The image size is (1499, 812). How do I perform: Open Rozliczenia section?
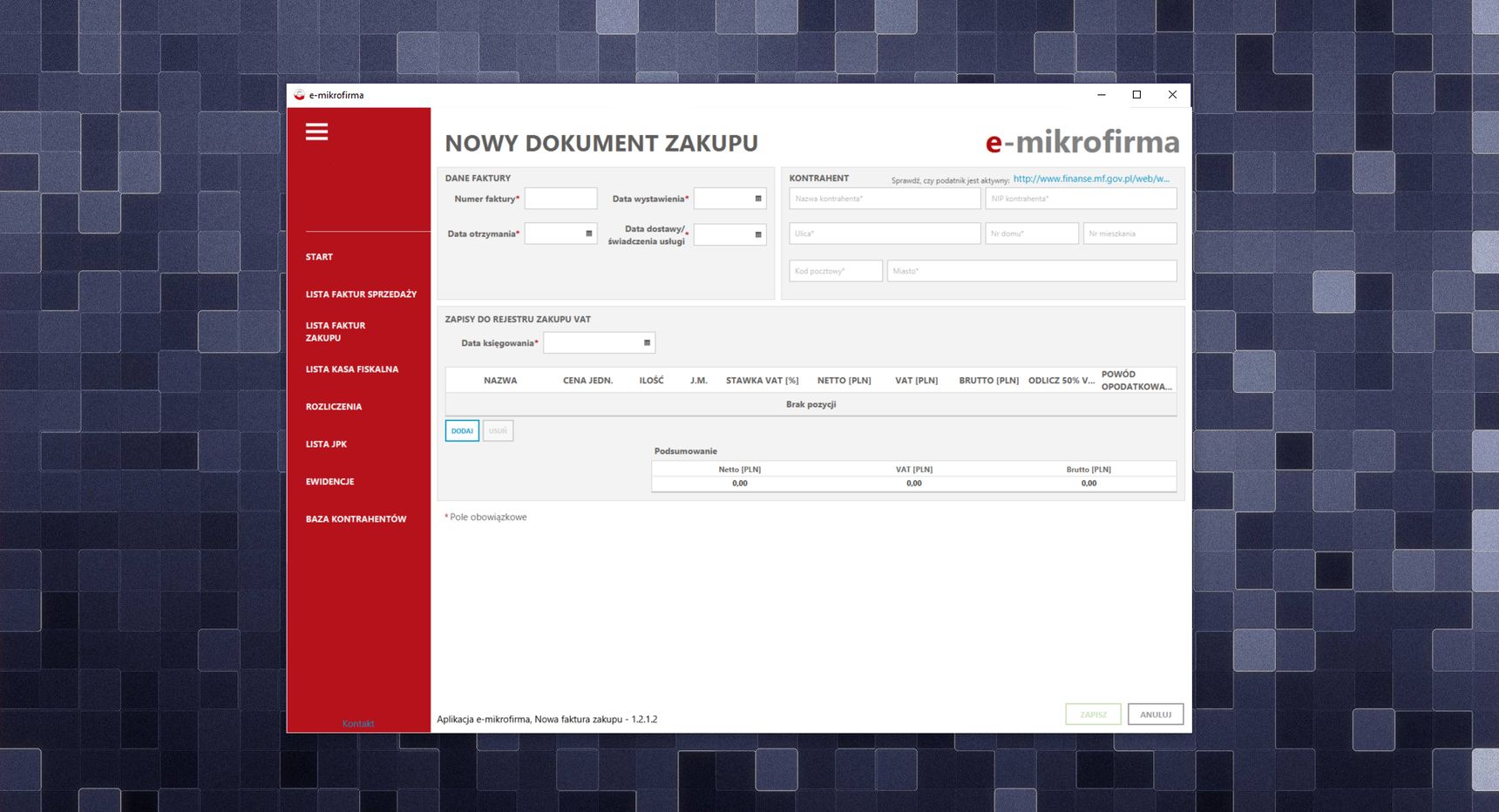point(334,407)
